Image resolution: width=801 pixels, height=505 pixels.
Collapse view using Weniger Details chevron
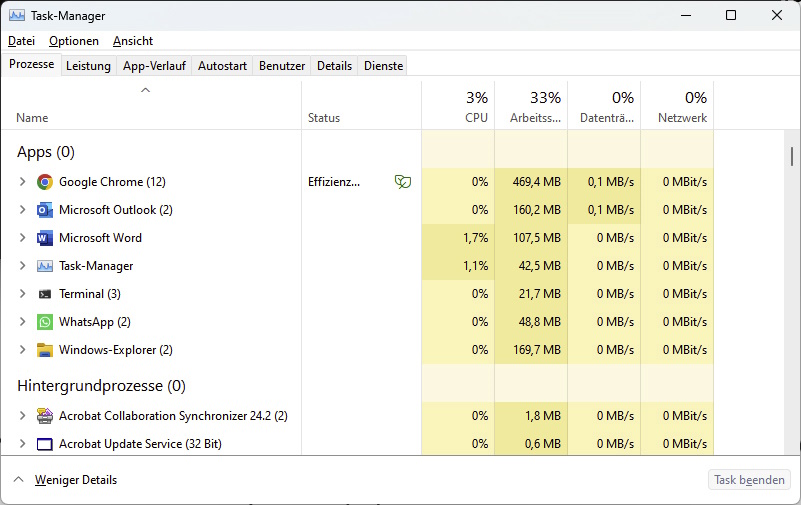[x=18, y=479]
